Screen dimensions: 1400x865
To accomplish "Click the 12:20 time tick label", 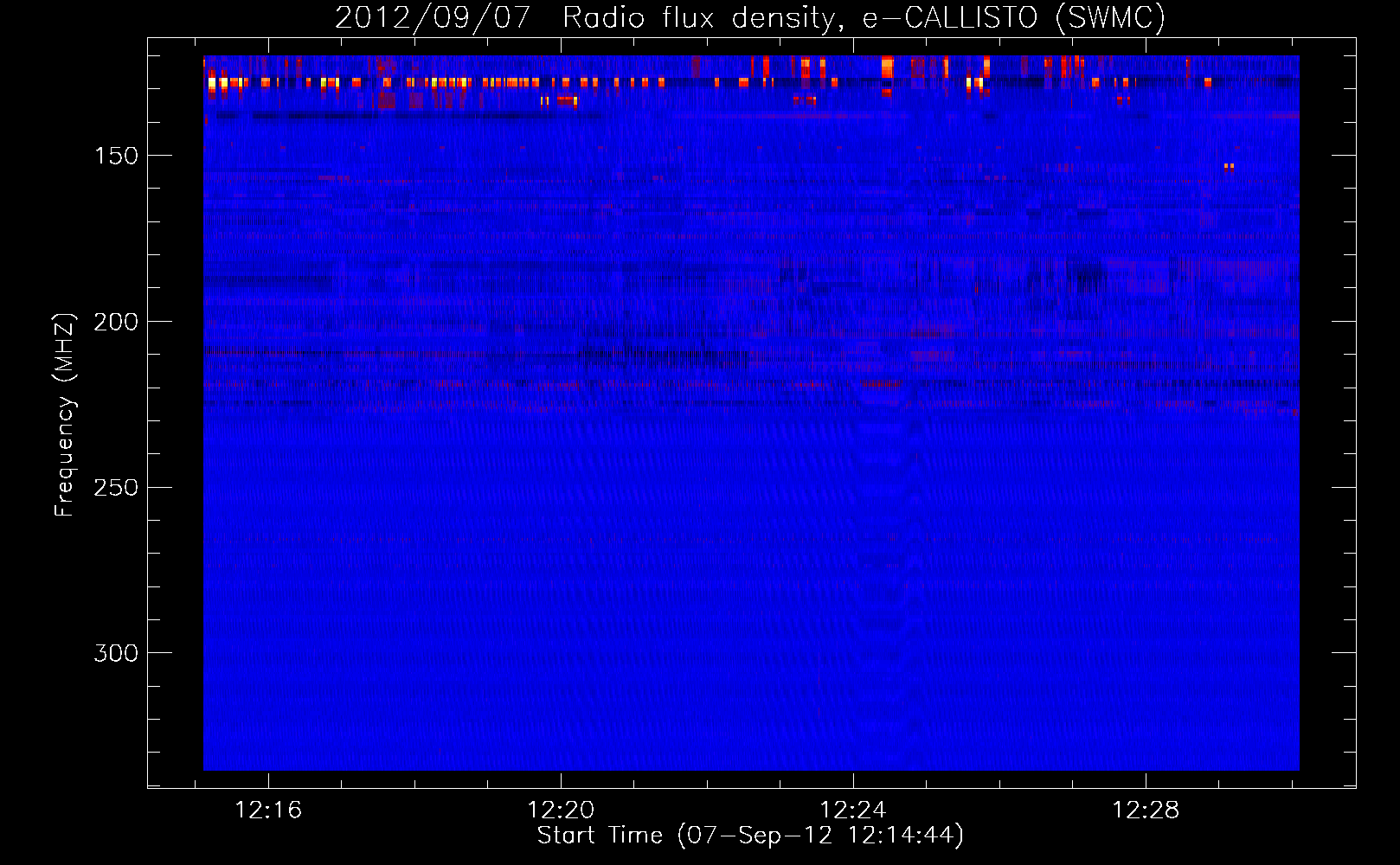I will pos(561,810).
